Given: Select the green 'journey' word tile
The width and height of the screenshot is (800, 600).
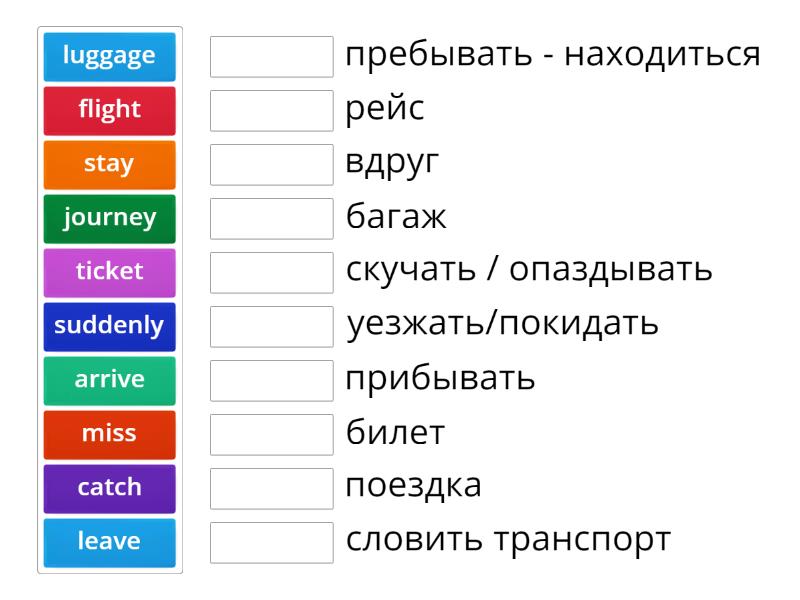Looking at the screenshot, I should point(109,218).
